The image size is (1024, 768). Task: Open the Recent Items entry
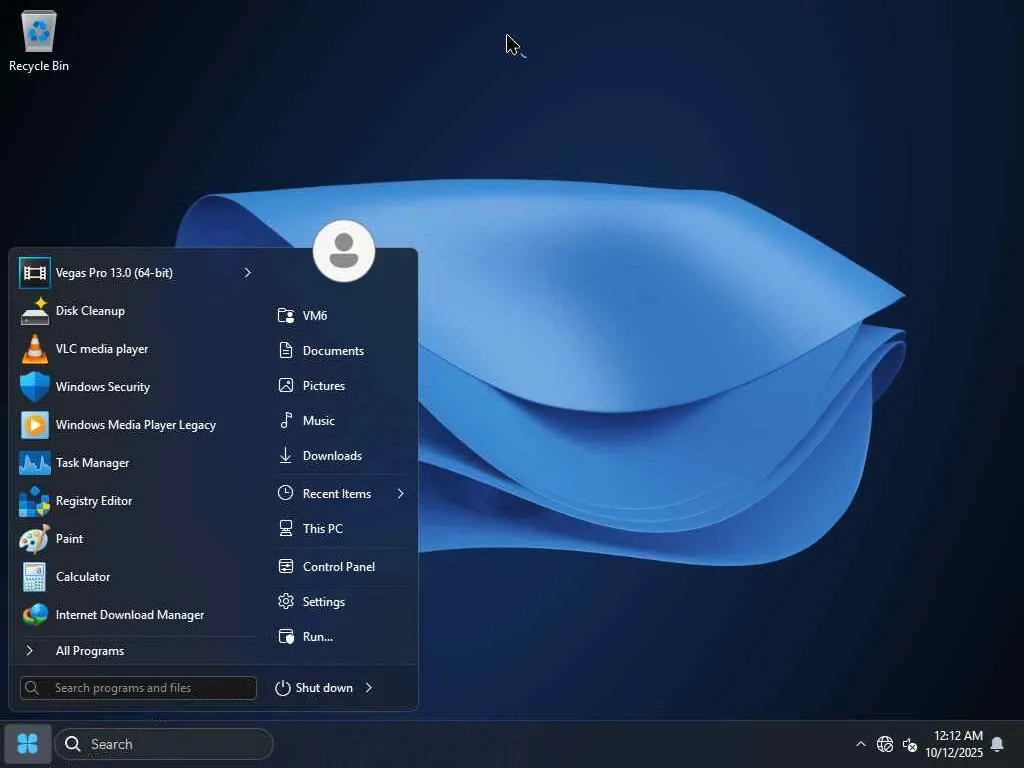pyautogui.click(x=340, y=494)
